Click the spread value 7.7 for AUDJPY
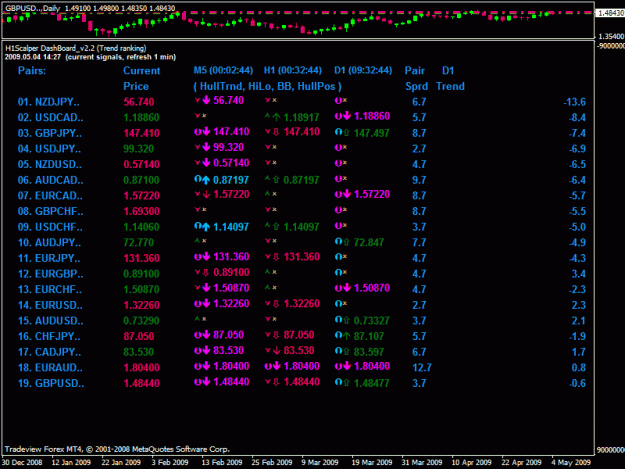625x469 pixels. 419,242
